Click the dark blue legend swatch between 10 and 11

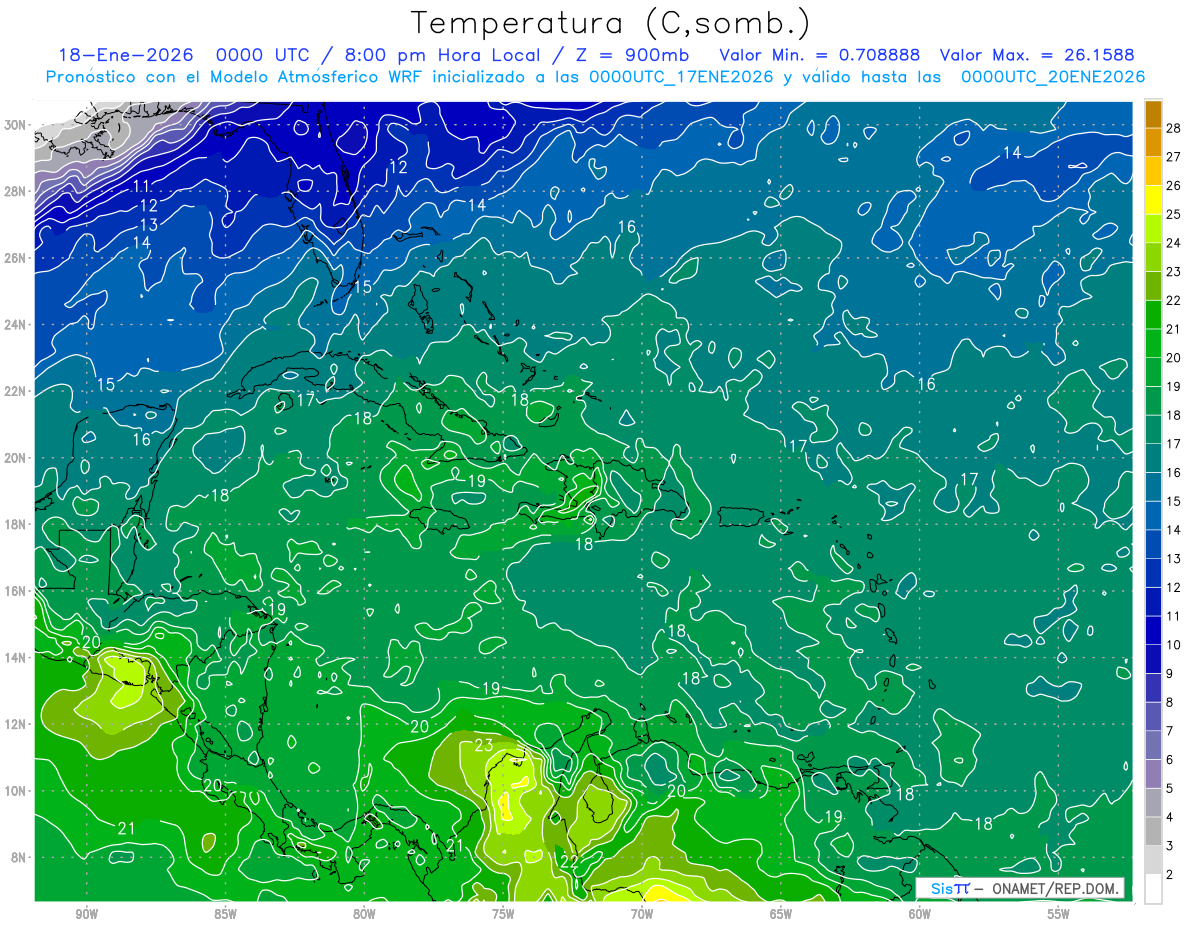1153,631
